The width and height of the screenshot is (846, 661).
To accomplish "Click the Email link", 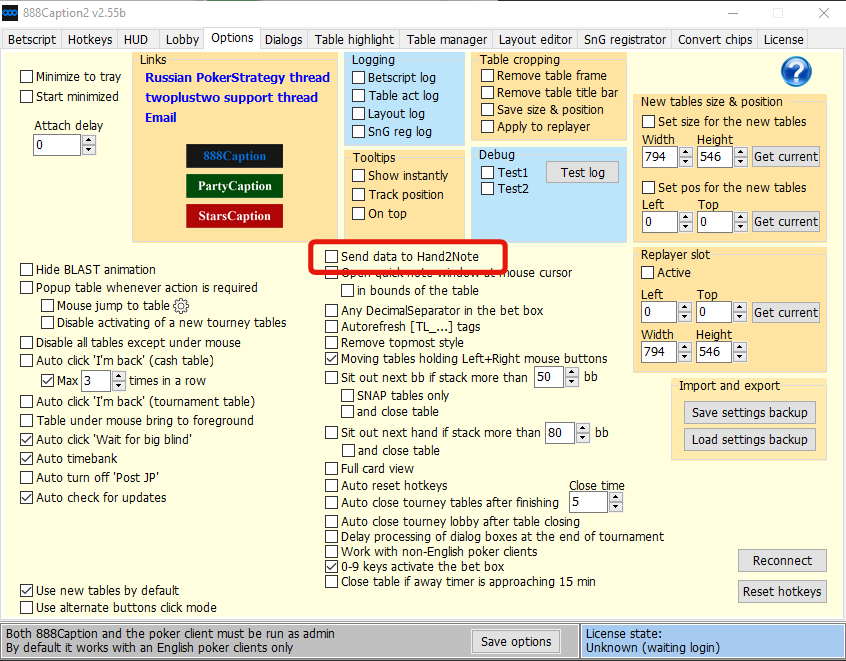I will [161, 118].
